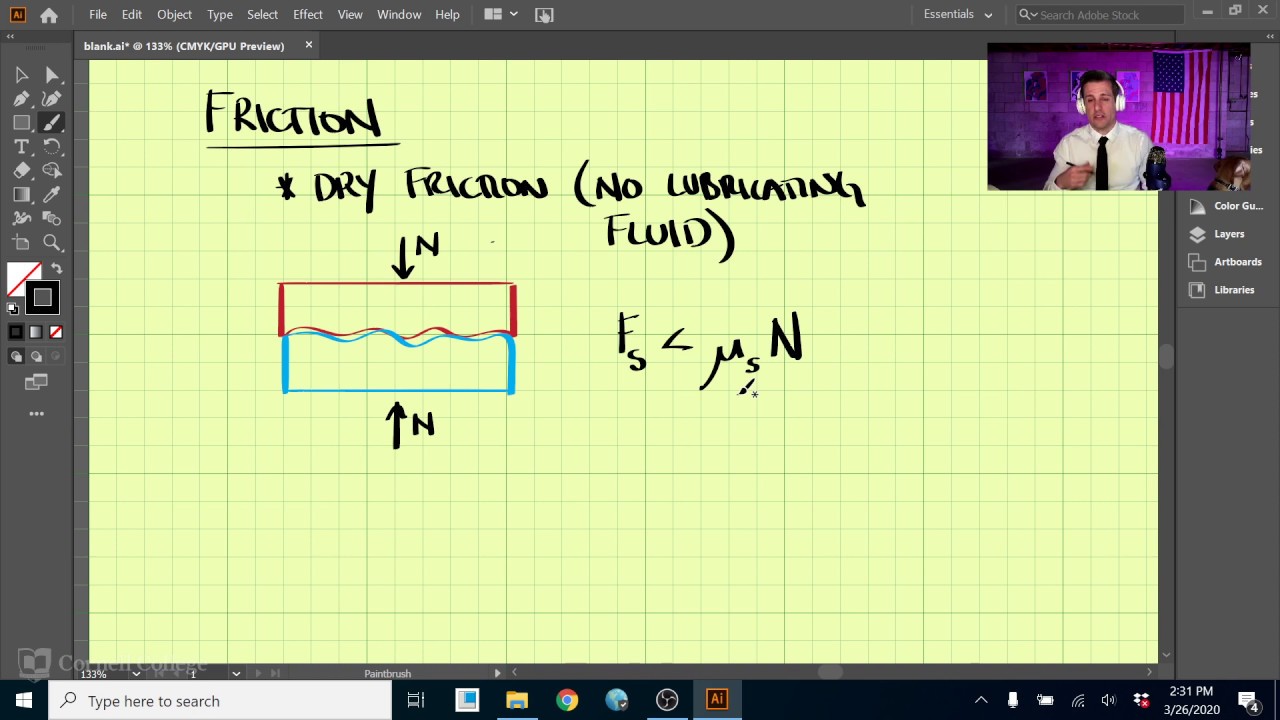Open the Essentials workspace switcher
The height and width of the screenshot is (720, 1280).
958,15
